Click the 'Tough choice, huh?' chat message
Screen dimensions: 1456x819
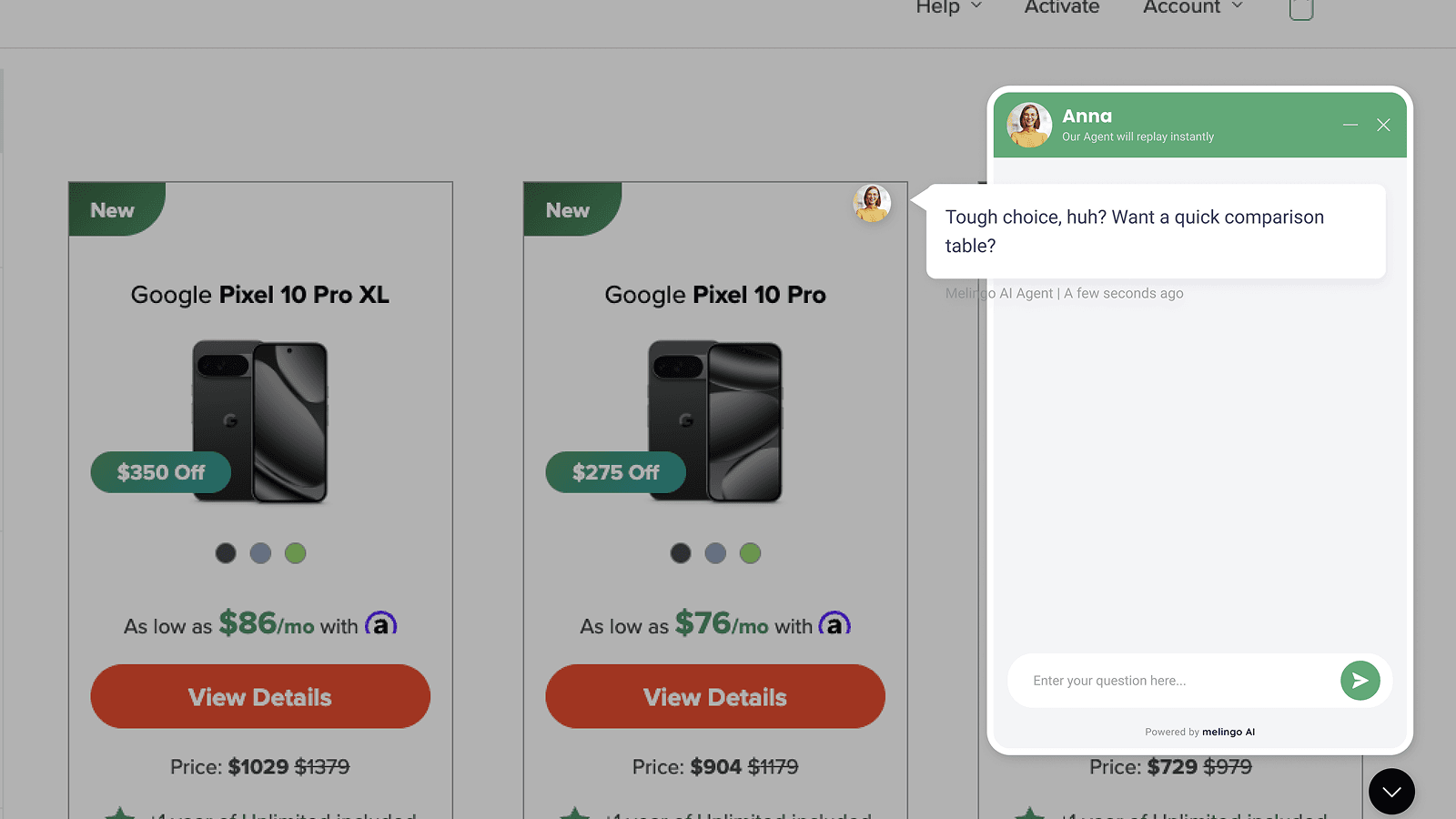[x=1156, y=231]
